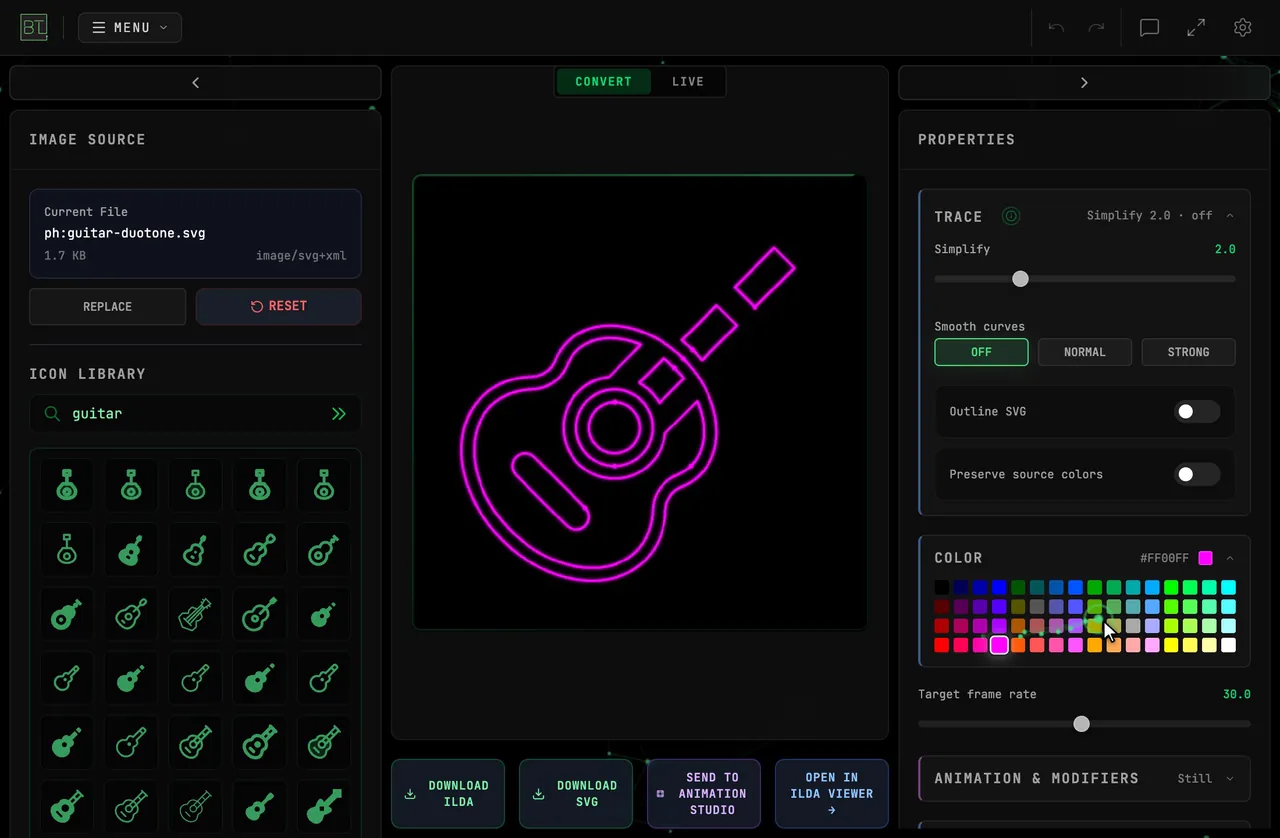
Task: Click SEND TO ANIMATION STUDIO button
Action: point(704,794)
